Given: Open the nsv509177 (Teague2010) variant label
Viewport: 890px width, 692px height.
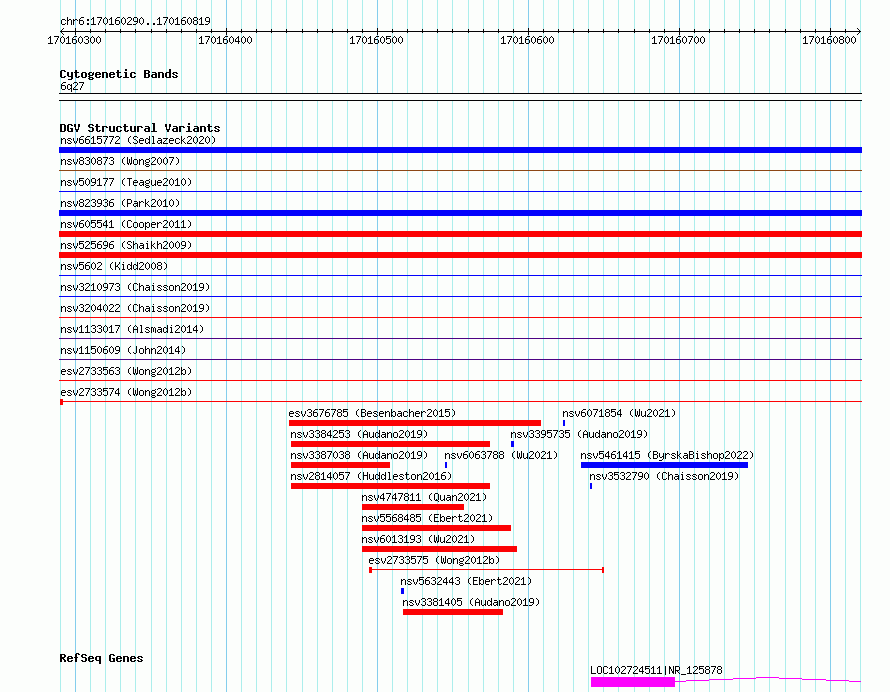Looking at the screenshot, I should click(x=126, y=182).
